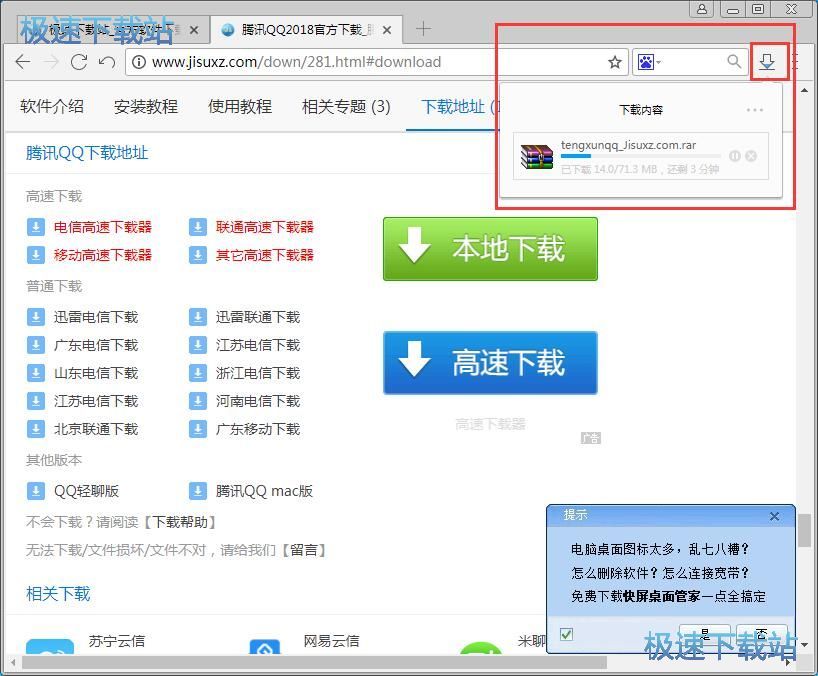Click the green 本地下载 button
This screenshot has height=676, width=818.
pyautogui.click(x=490, y=249)
